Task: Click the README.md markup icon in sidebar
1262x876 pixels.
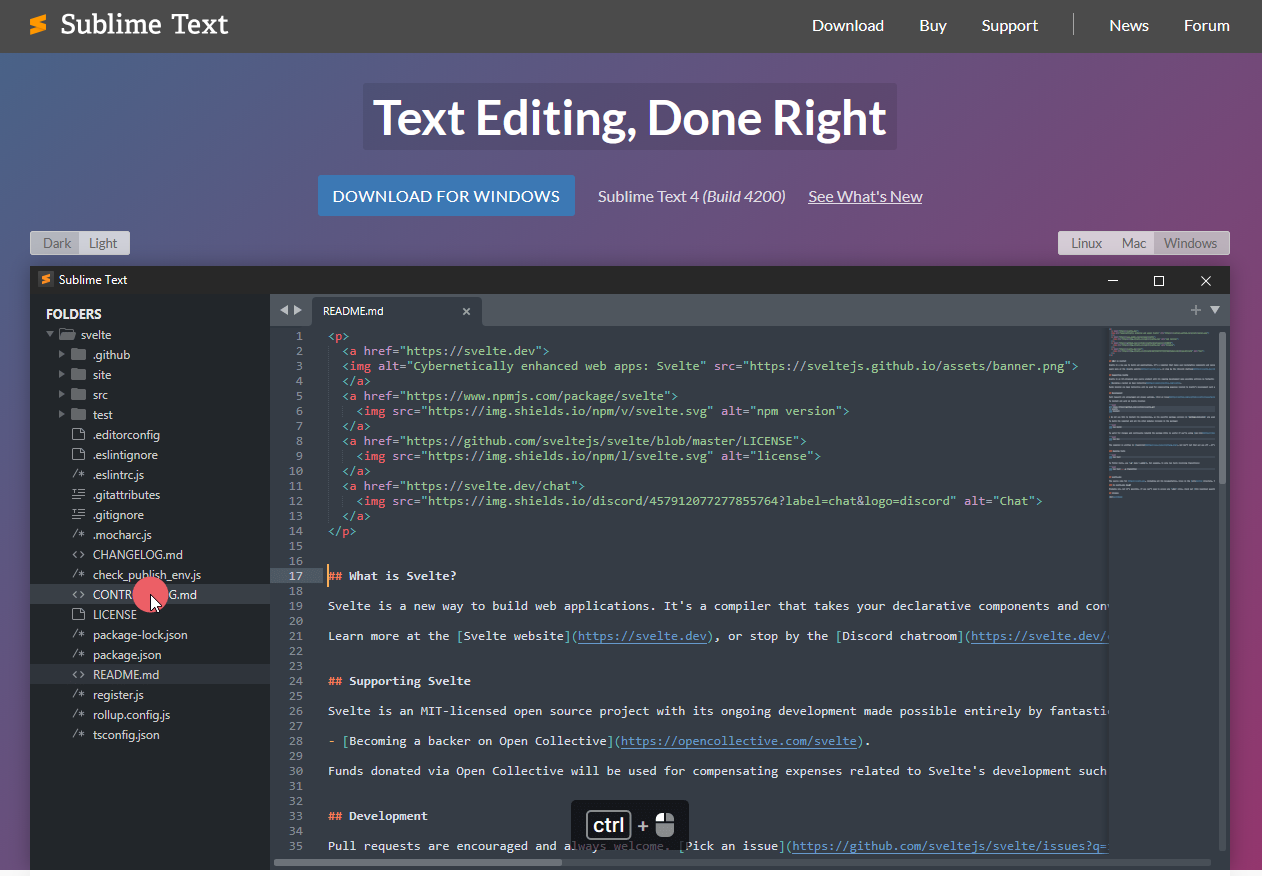Action: click(79, 674)
